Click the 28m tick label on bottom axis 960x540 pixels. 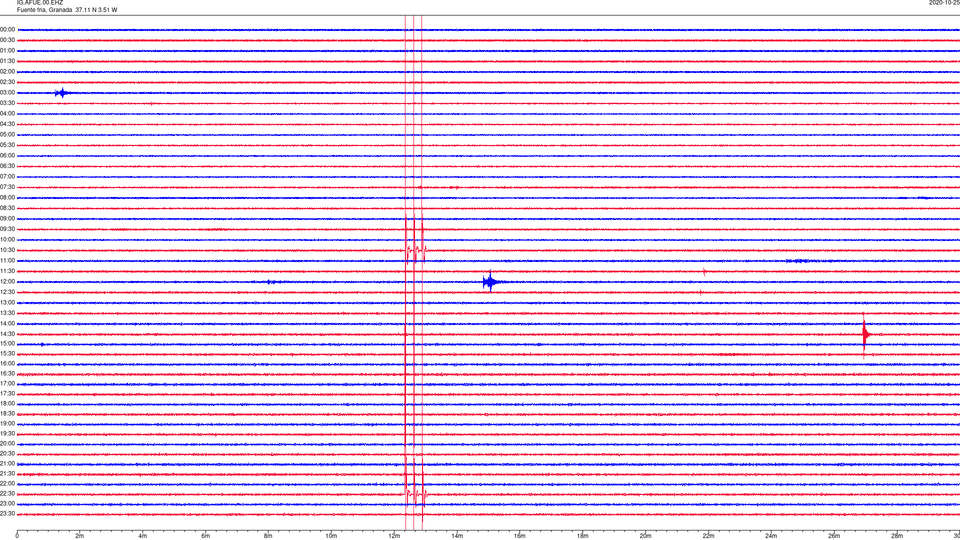[x=897, y=536]
